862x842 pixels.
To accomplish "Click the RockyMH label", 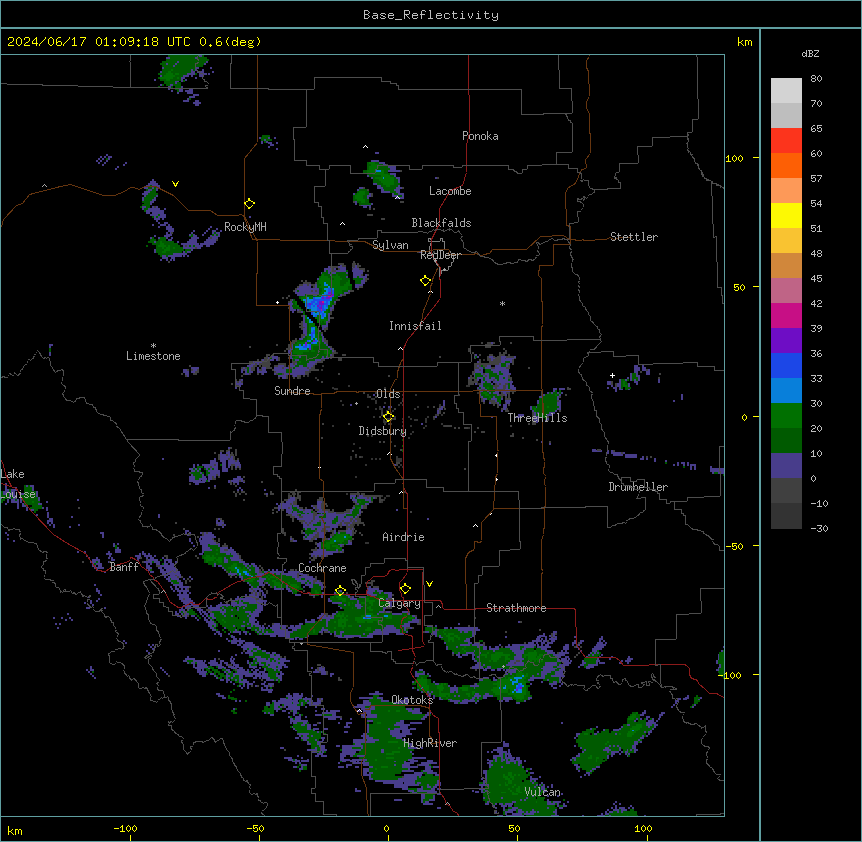I will pos(245,227).
